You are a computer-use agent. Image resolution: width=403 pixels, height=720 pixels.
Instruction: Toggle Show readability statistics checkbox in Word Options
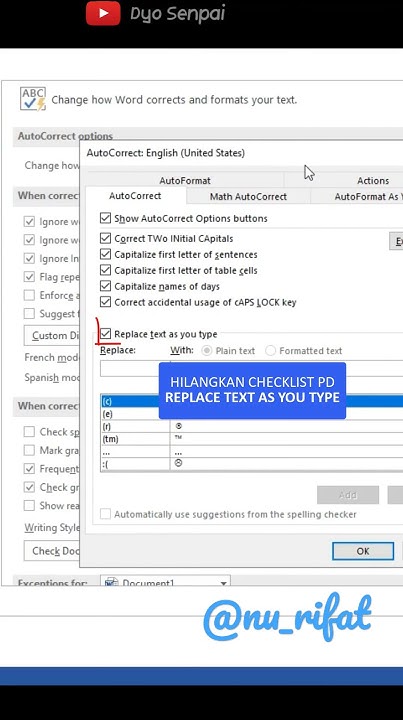pos(29,506)
